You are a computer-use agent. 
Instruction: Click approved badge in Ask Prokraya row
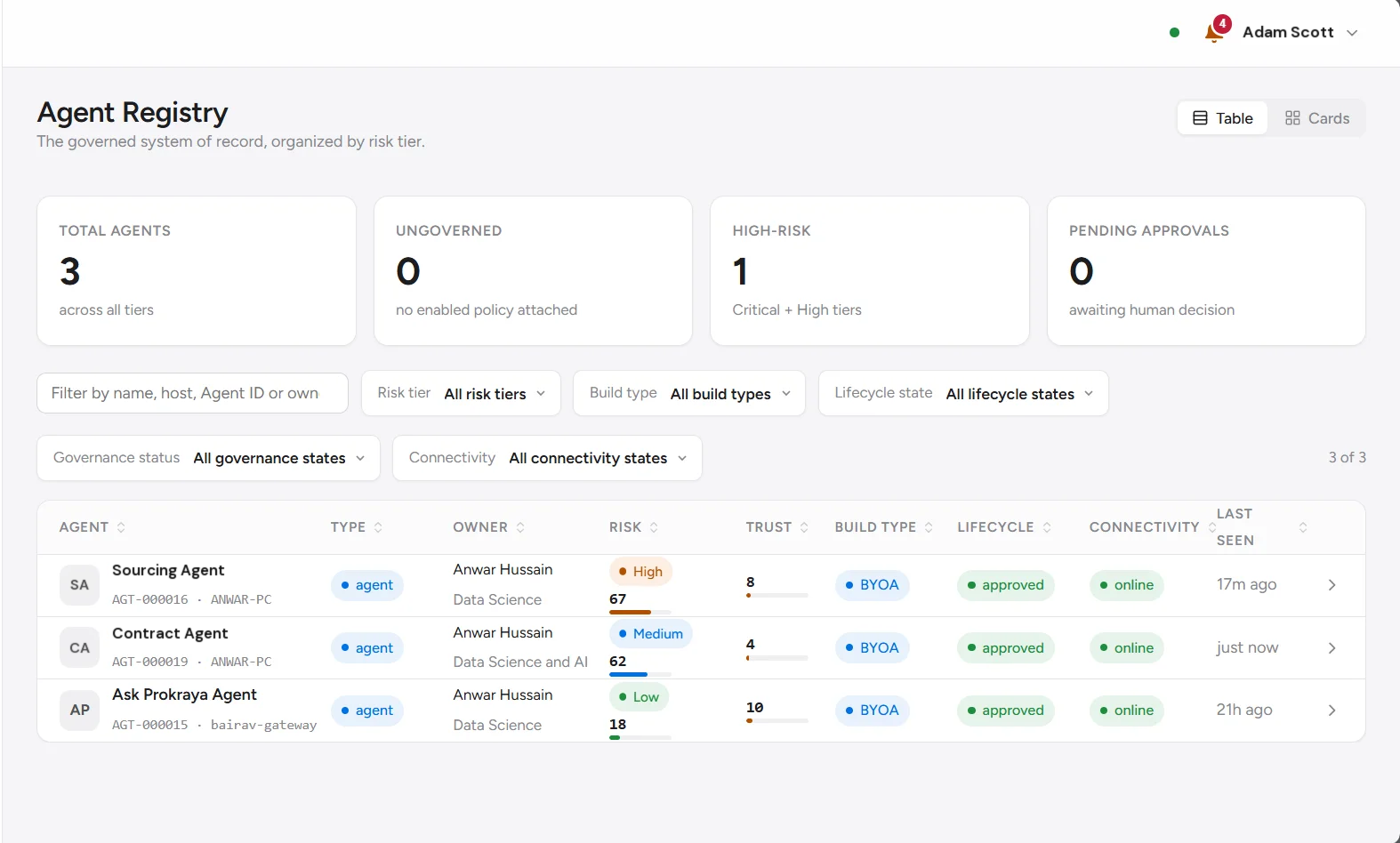(x=1005, y=711)
